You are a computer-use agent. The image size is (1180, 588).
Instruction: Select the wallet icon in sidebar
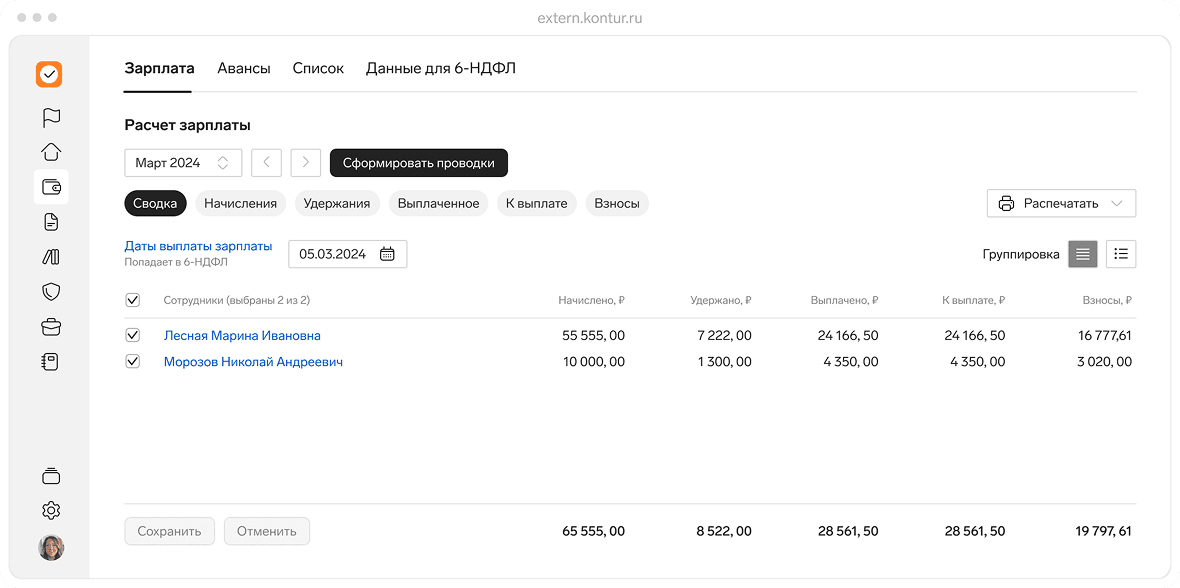(51, 187)
